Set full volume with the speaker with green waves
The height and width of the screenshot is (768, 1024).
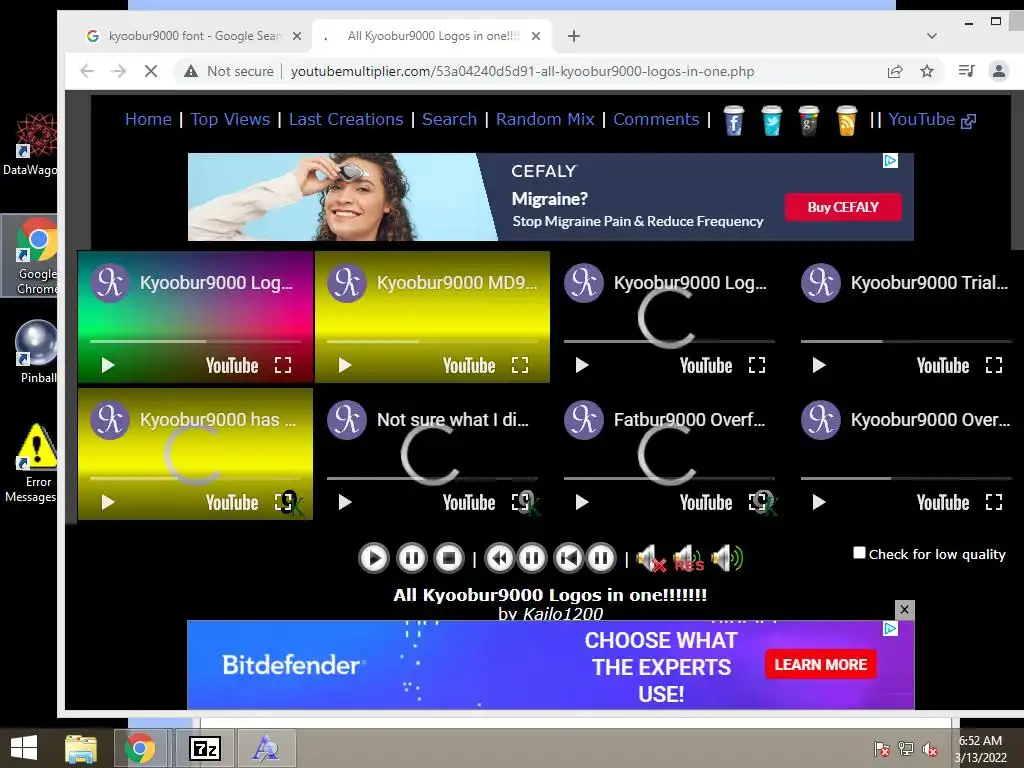point(727,558)
